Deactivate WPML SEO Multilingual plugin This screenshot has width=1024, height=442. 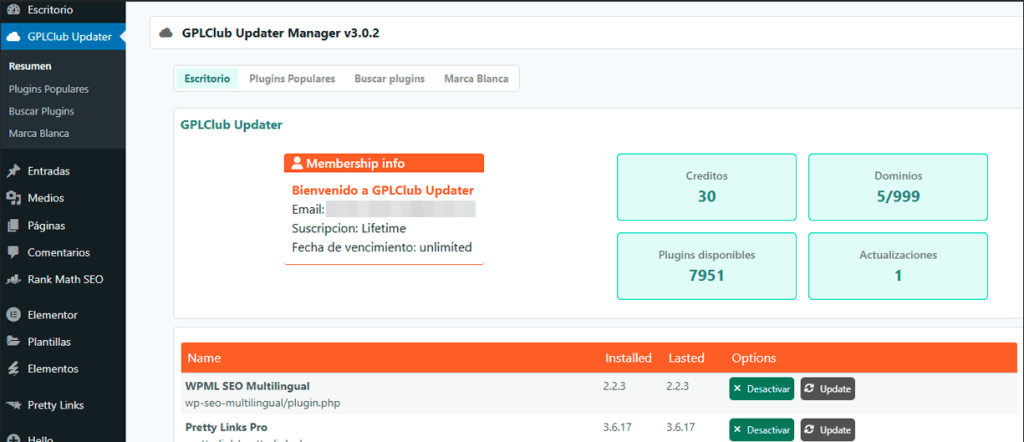pyautogui.click(x=761, y=388)
